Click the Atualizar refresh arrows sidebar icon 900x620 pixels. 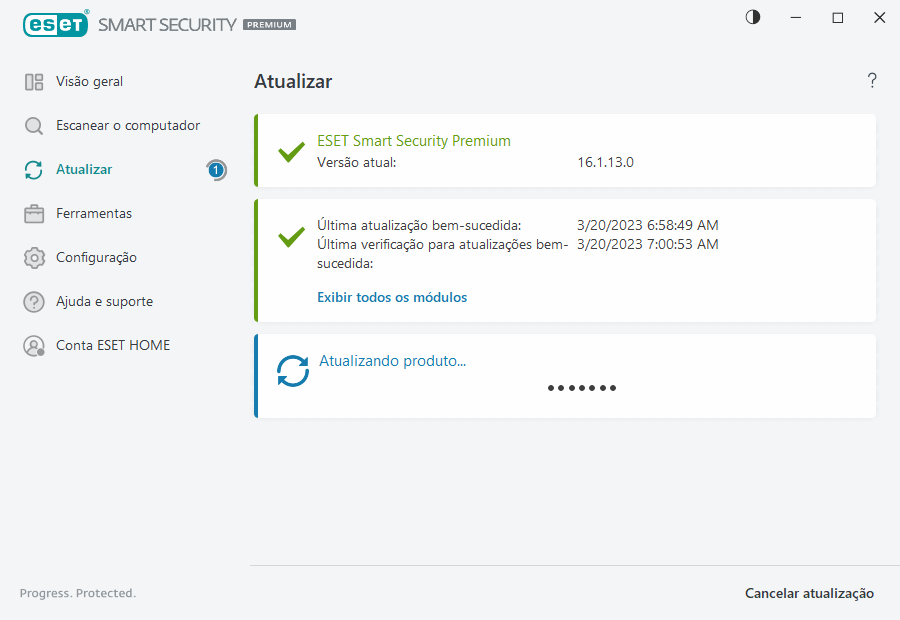click(x=34, y=170)
